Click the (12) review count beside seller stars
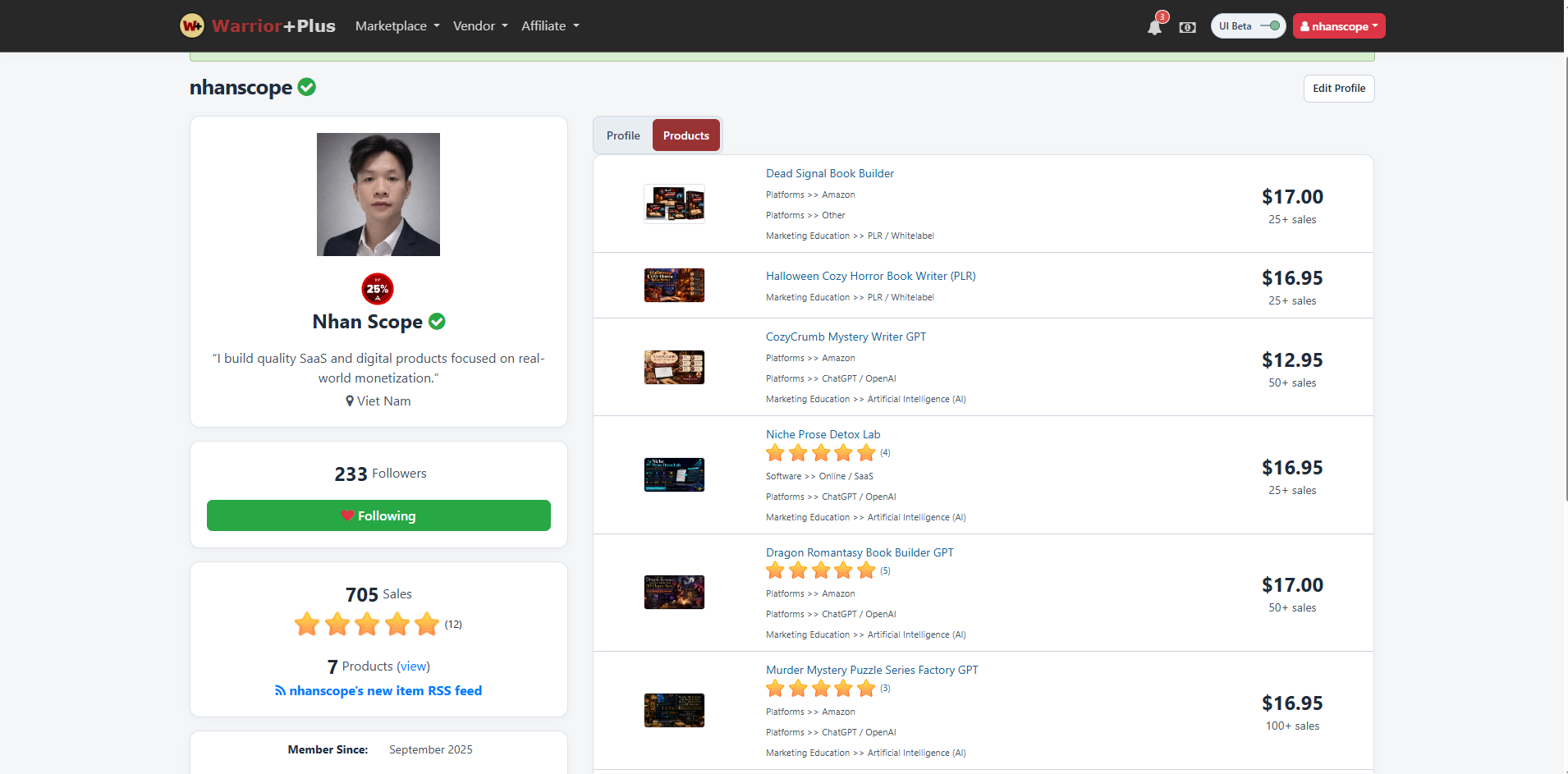The height and width of the screenshot is (774, 1568). click(x=453, y=625)
